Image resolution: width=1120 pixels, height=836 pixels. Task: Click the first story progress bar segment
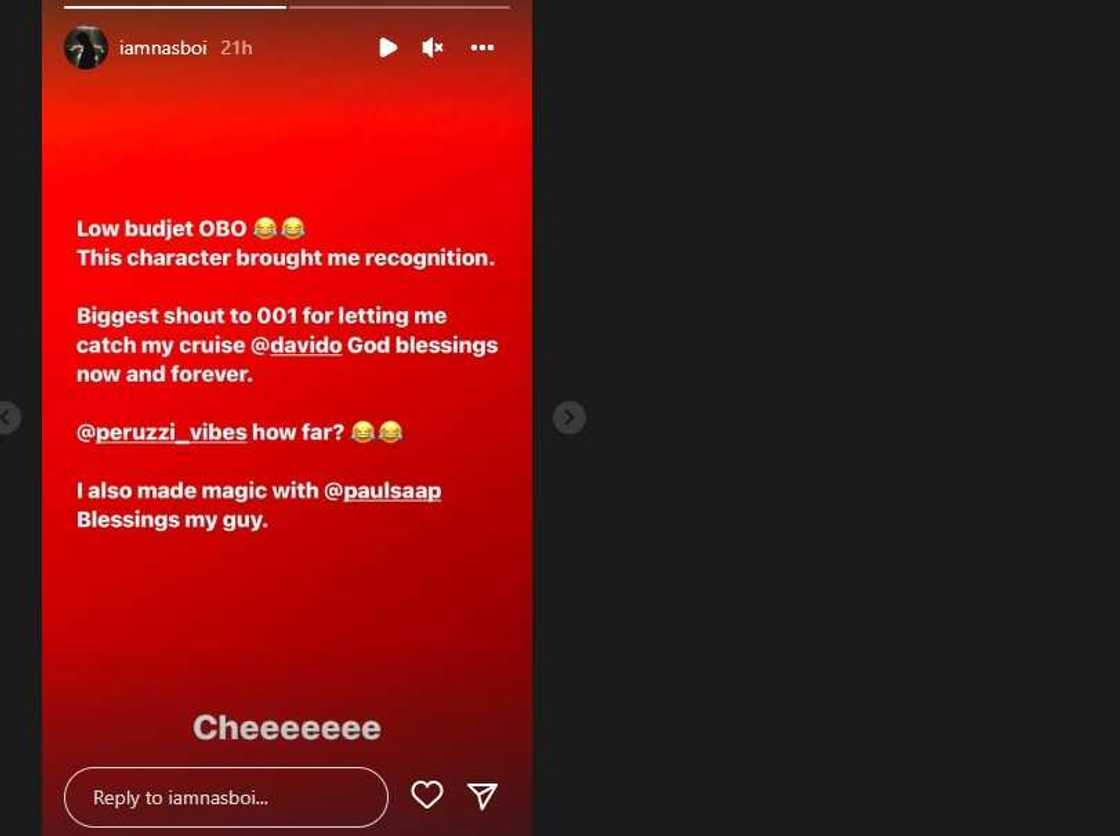pos(175,7)
